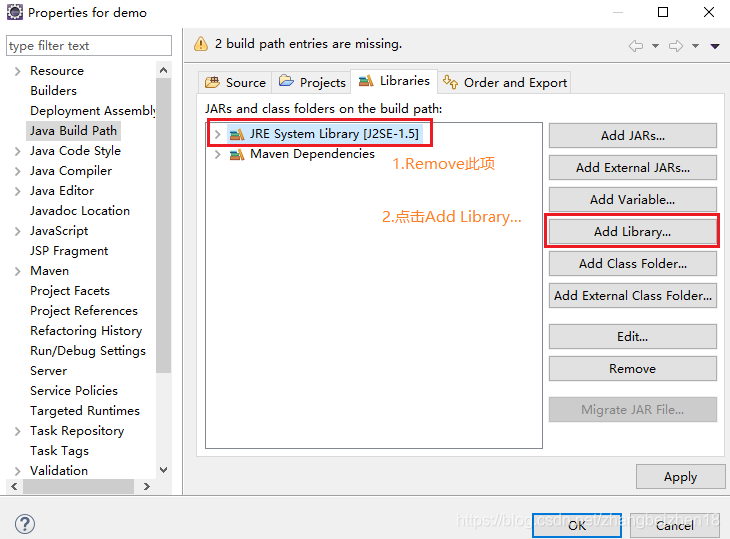Open the Javadoc Location page

click(80, 211)
